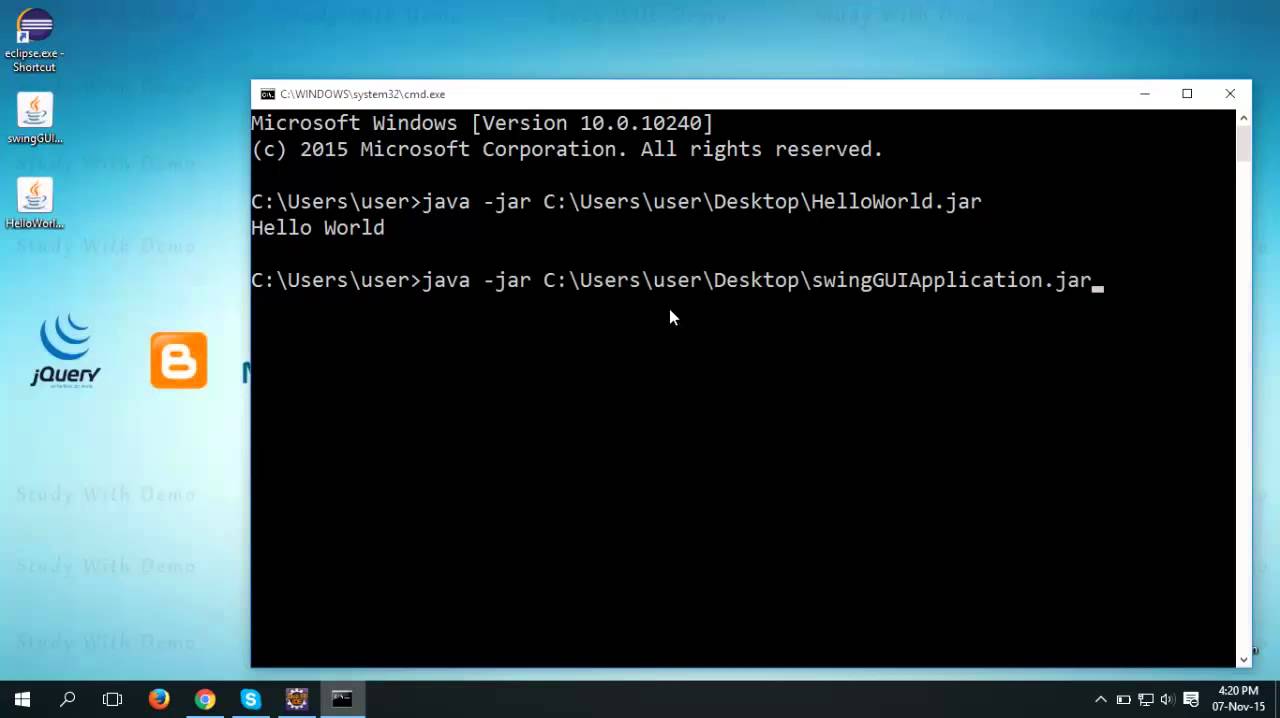Open the Windows Start menu
1280x718 pixels.
[22, 699]
